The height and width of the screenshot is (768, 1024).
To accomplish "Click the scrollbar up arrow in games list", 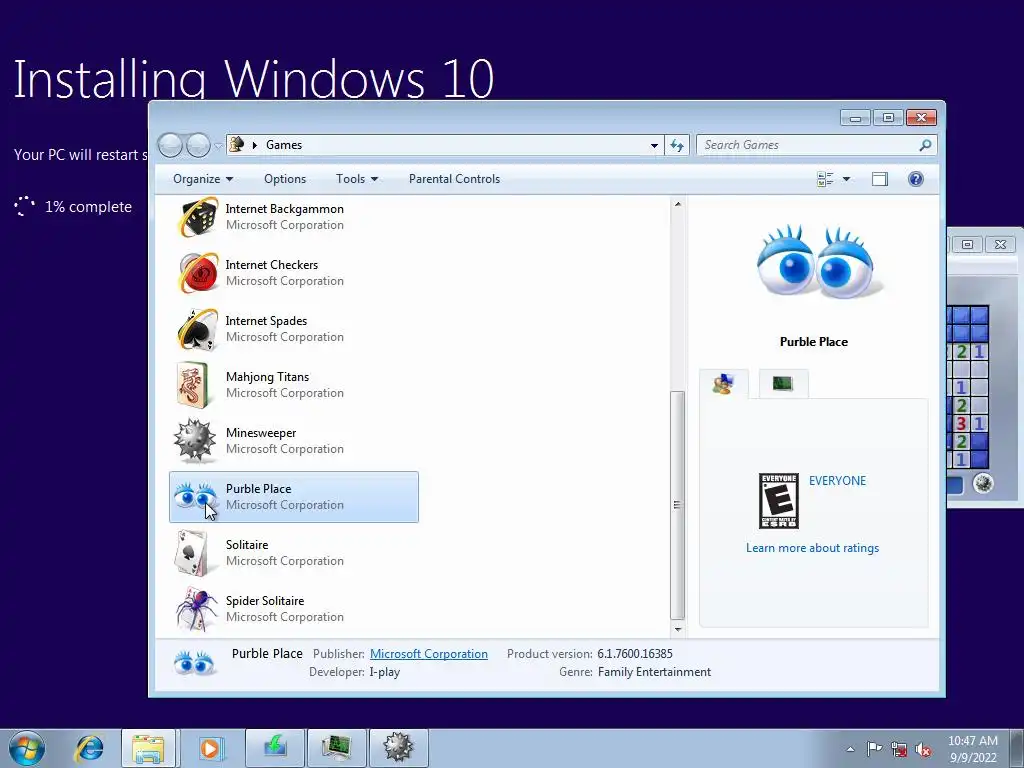I will [677, 204].
